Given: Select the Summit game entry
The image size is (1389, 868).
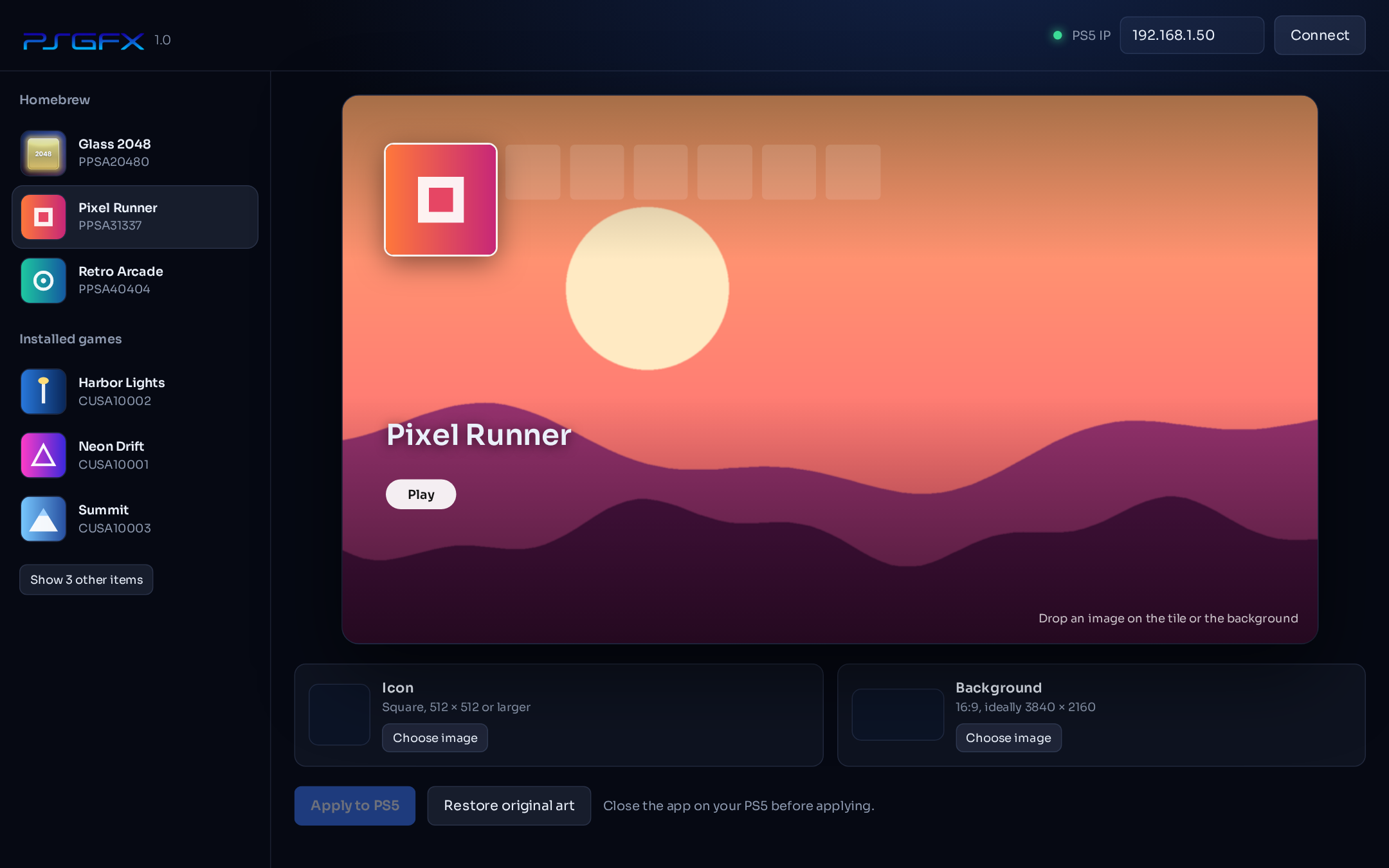Looking at the screenshot, I should click(135, 519).
